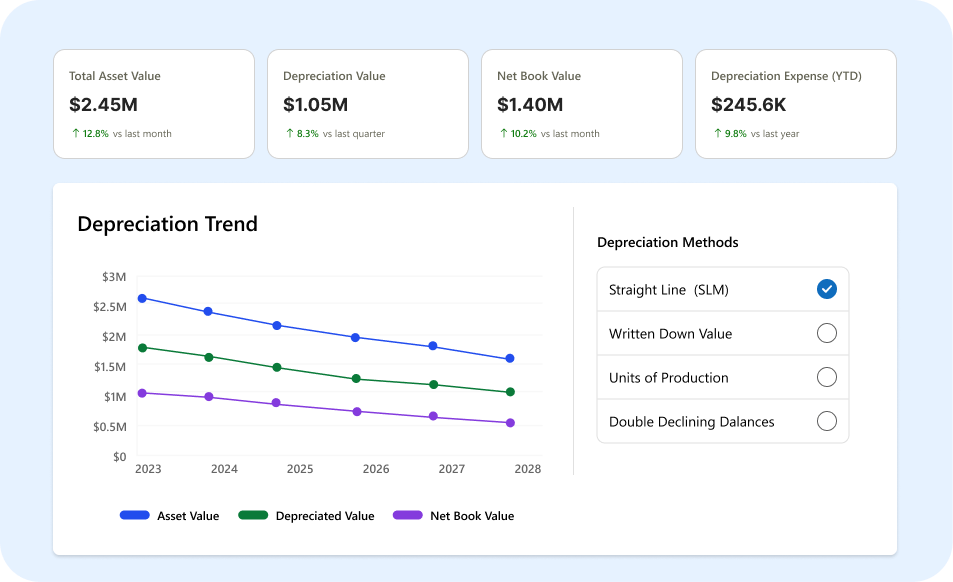Click the 2024 x-axis label
The image size is (953, 582).
click(224, 469)
